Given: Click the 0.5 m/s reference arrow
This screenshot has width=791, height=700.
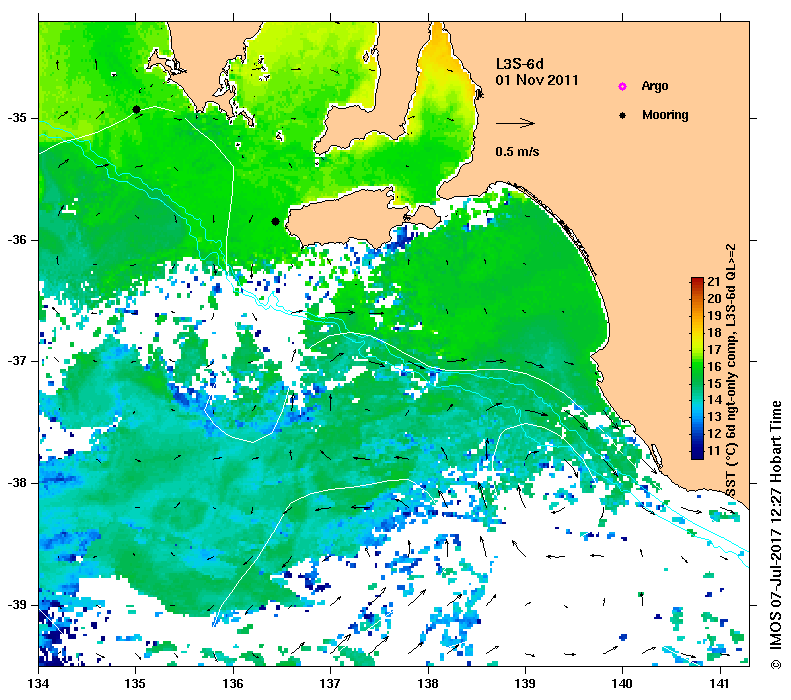Looking at the screenshot, I should (x=515, y=123).
